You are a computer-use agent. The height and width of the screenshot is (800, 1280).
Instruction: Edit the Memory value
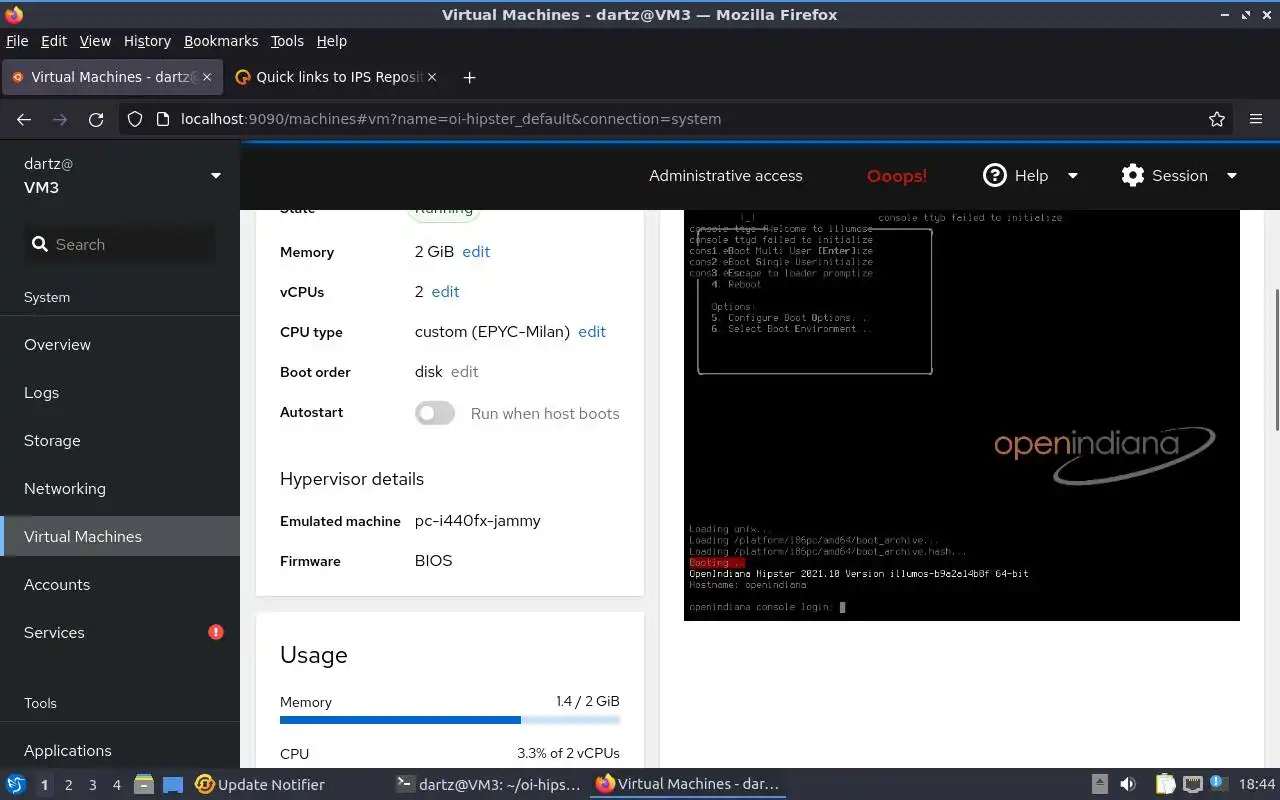point(476,252)
